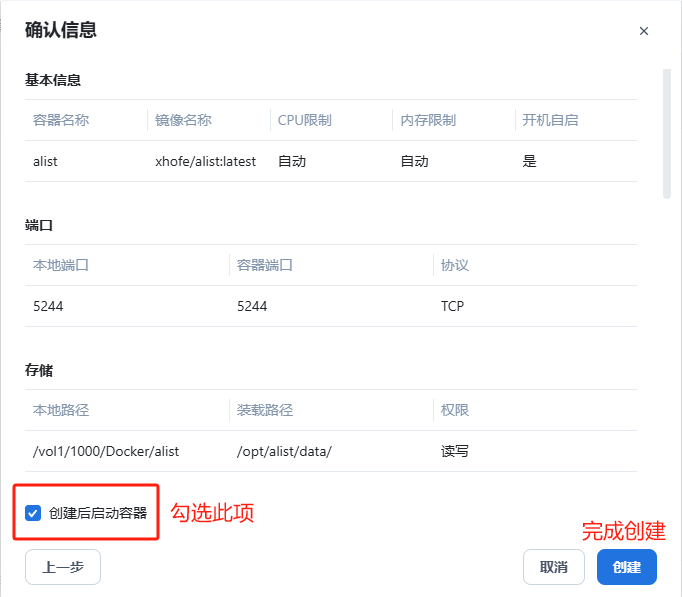Go back with the 上一步 button
The image size is (682, 597).
coord(63,567)
